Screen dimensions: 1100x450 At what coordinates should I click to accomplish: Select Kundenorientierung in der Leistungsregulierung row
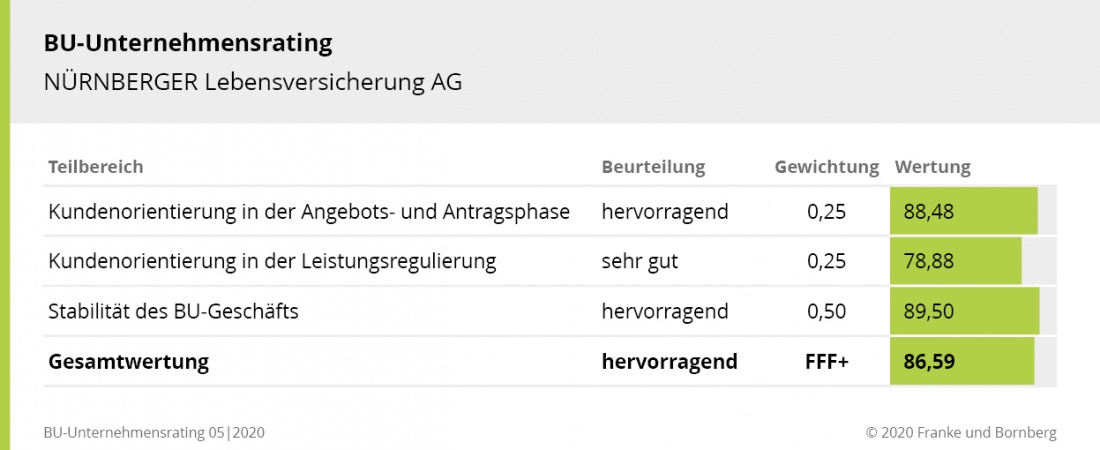549,261
